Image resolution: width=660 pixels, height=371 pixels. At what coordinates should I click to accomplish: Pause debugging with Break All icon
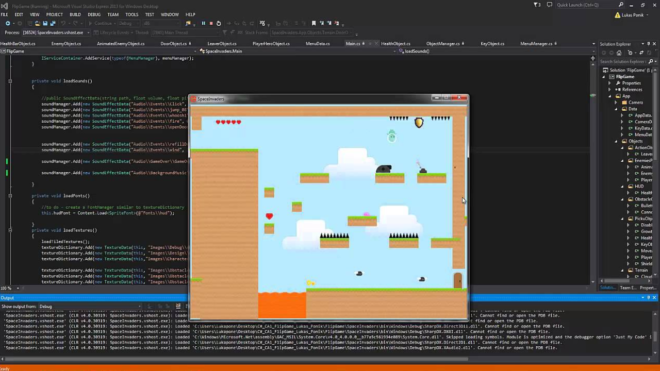[x=203, y=24]
